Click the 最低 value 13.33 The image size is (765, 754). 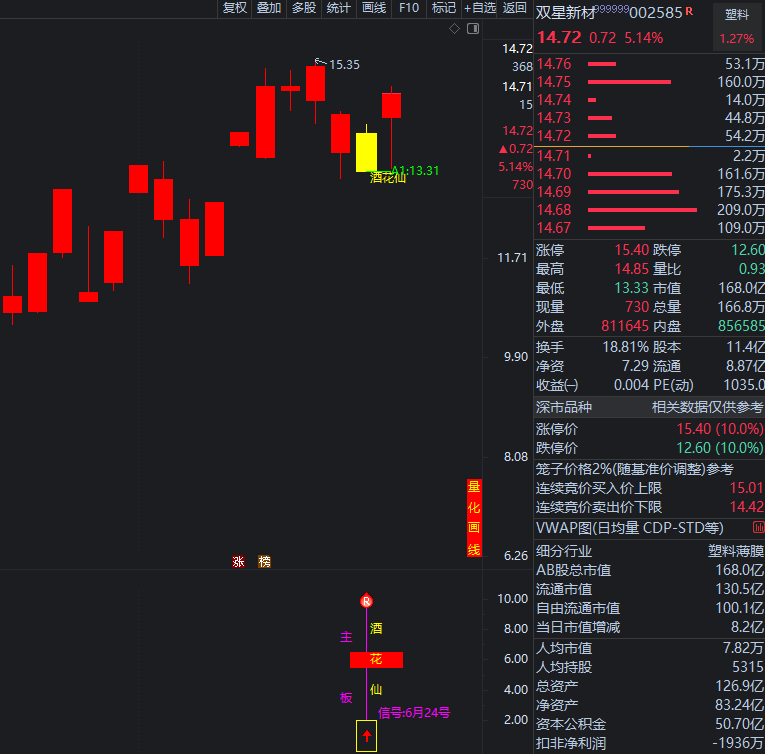631,288
